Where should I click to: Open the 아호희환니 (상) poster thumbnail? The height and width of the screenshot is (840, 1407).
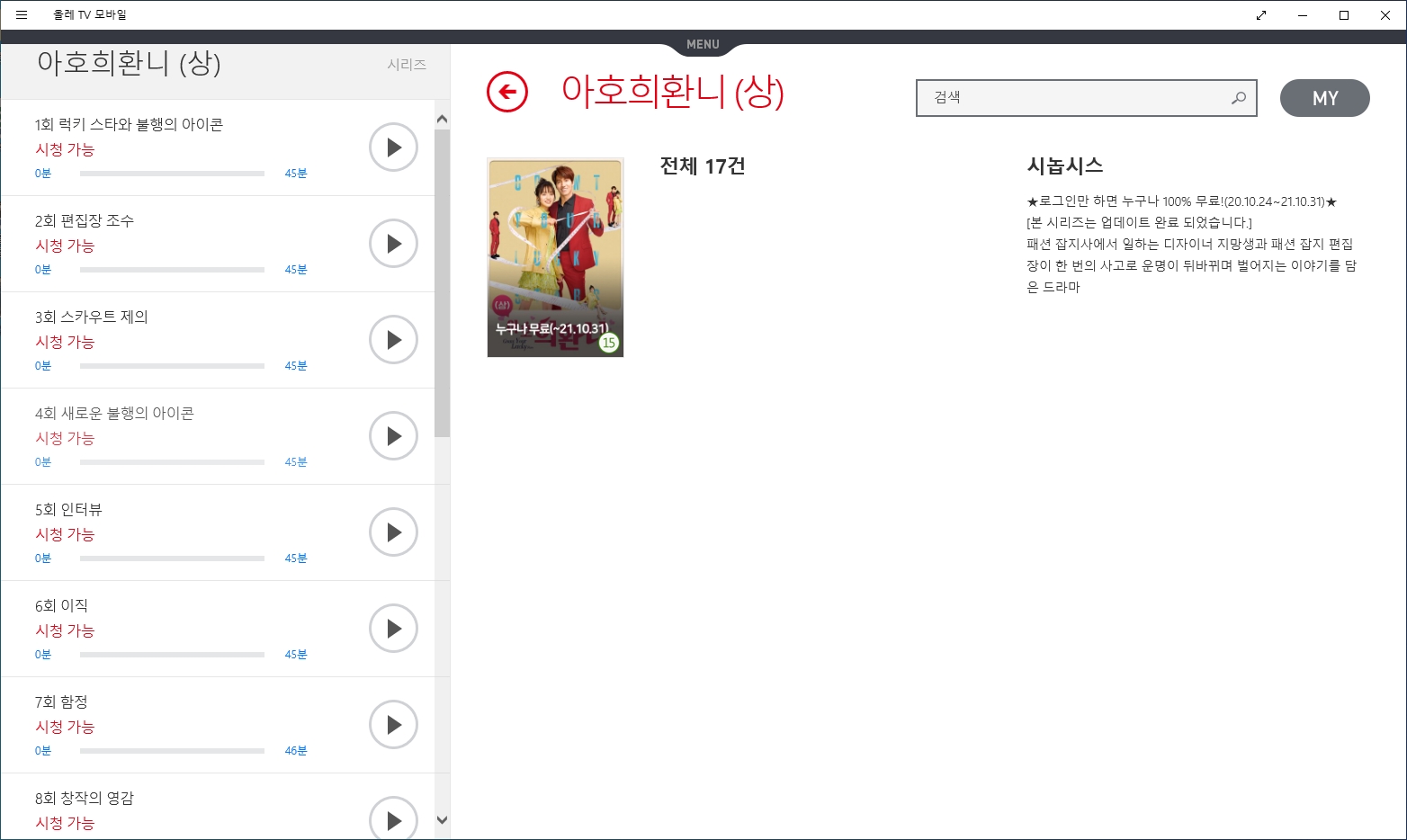(x=555, y=257)
